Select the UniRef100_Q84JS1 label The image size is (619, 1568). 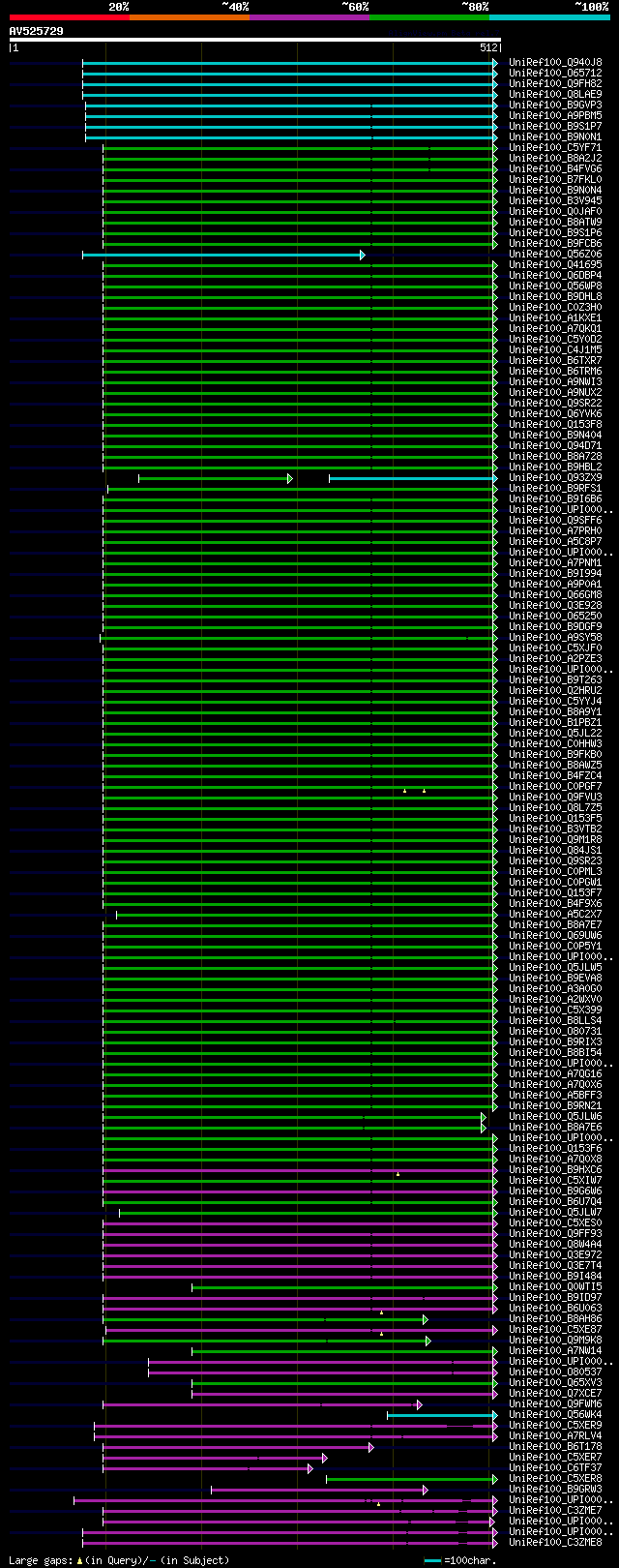[x=555, y=850]
